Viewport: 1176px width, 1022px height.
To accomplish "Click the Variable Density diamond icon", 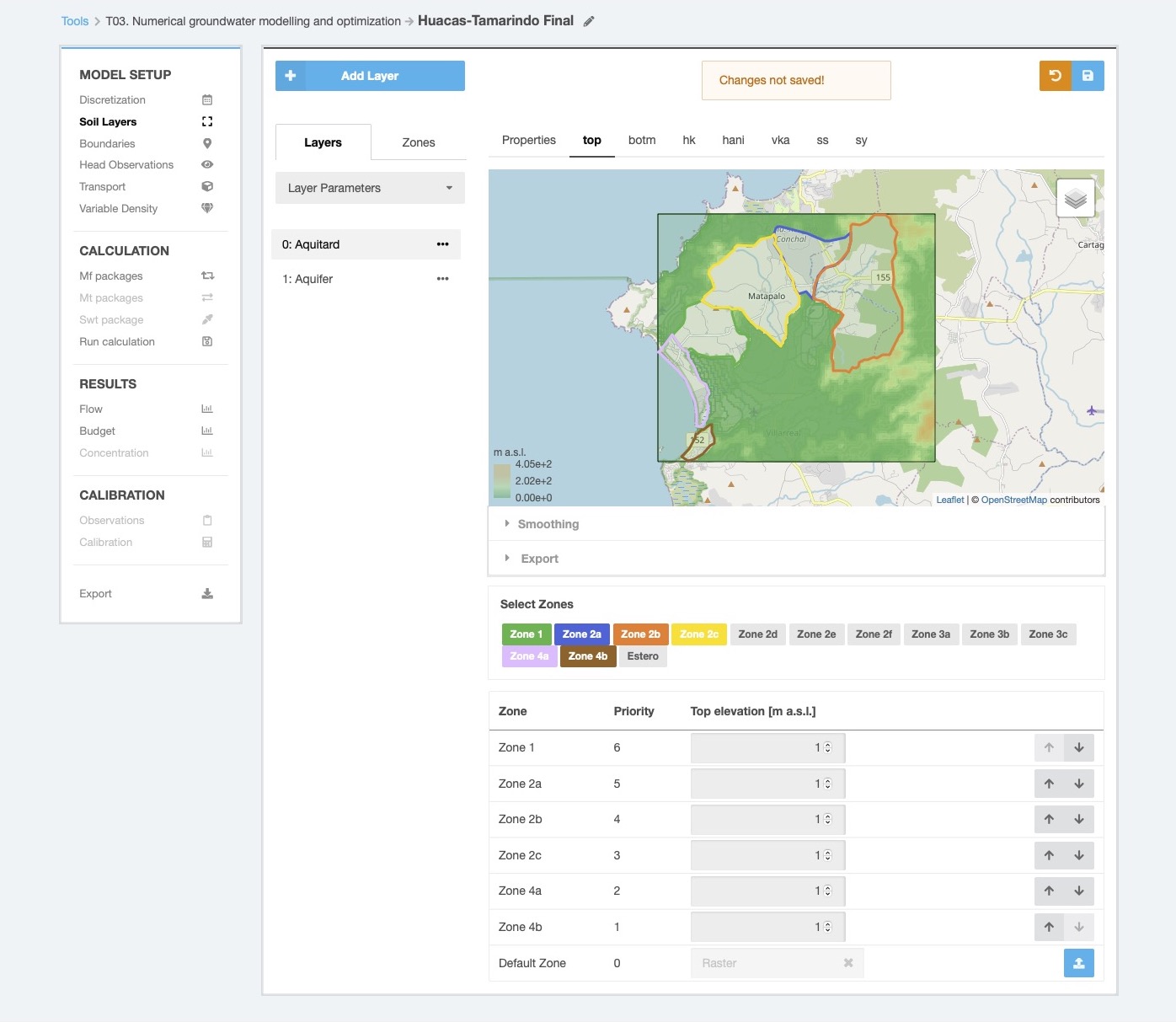I will pos(207,208).
